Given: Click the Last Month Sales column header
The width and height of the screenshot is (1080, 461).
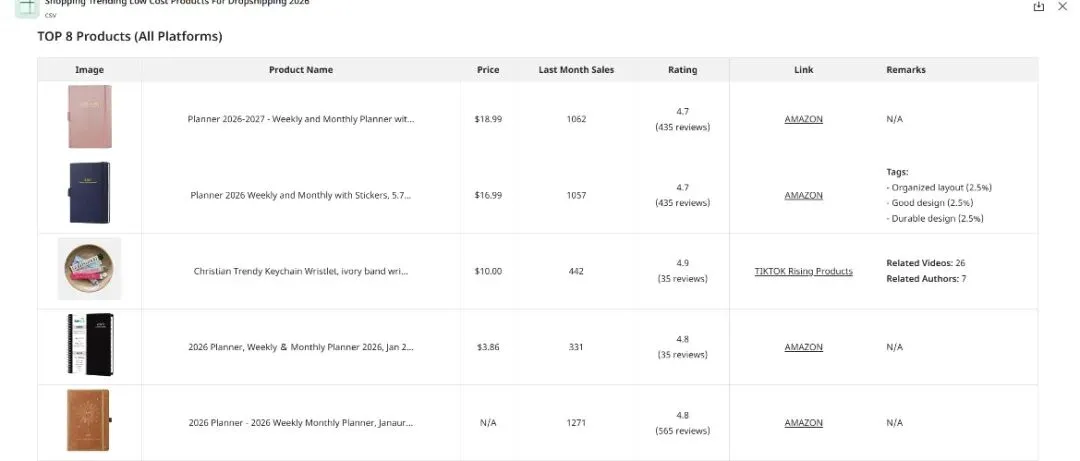Looking at the screenshot, I should (576, 70).
